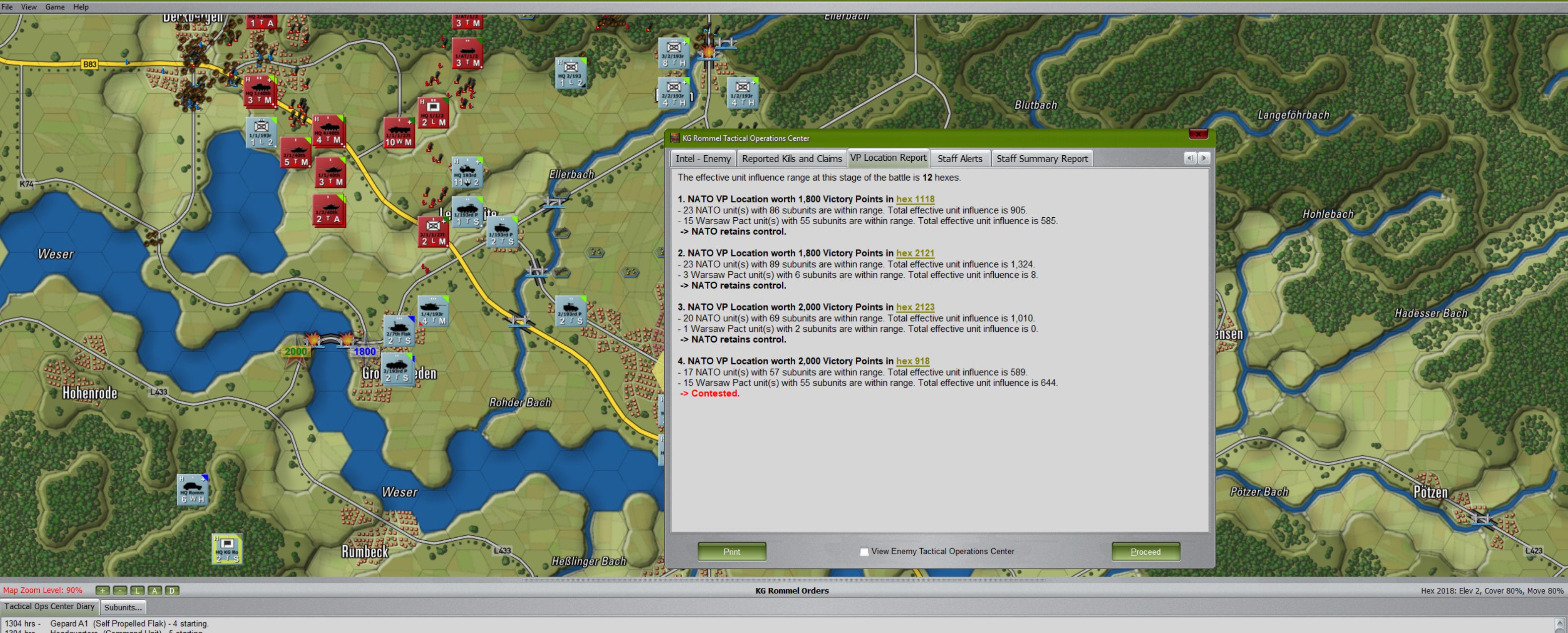This screenshot has height=633, width=1568.
Task: Zoom in using the map + button
Action: tap(102, 590)
